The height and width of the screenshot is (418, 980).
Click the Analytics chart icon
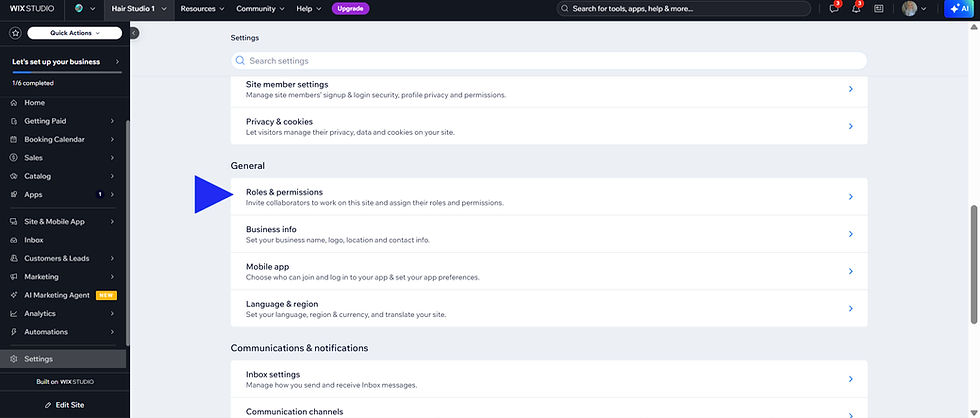tap(14, 314)
